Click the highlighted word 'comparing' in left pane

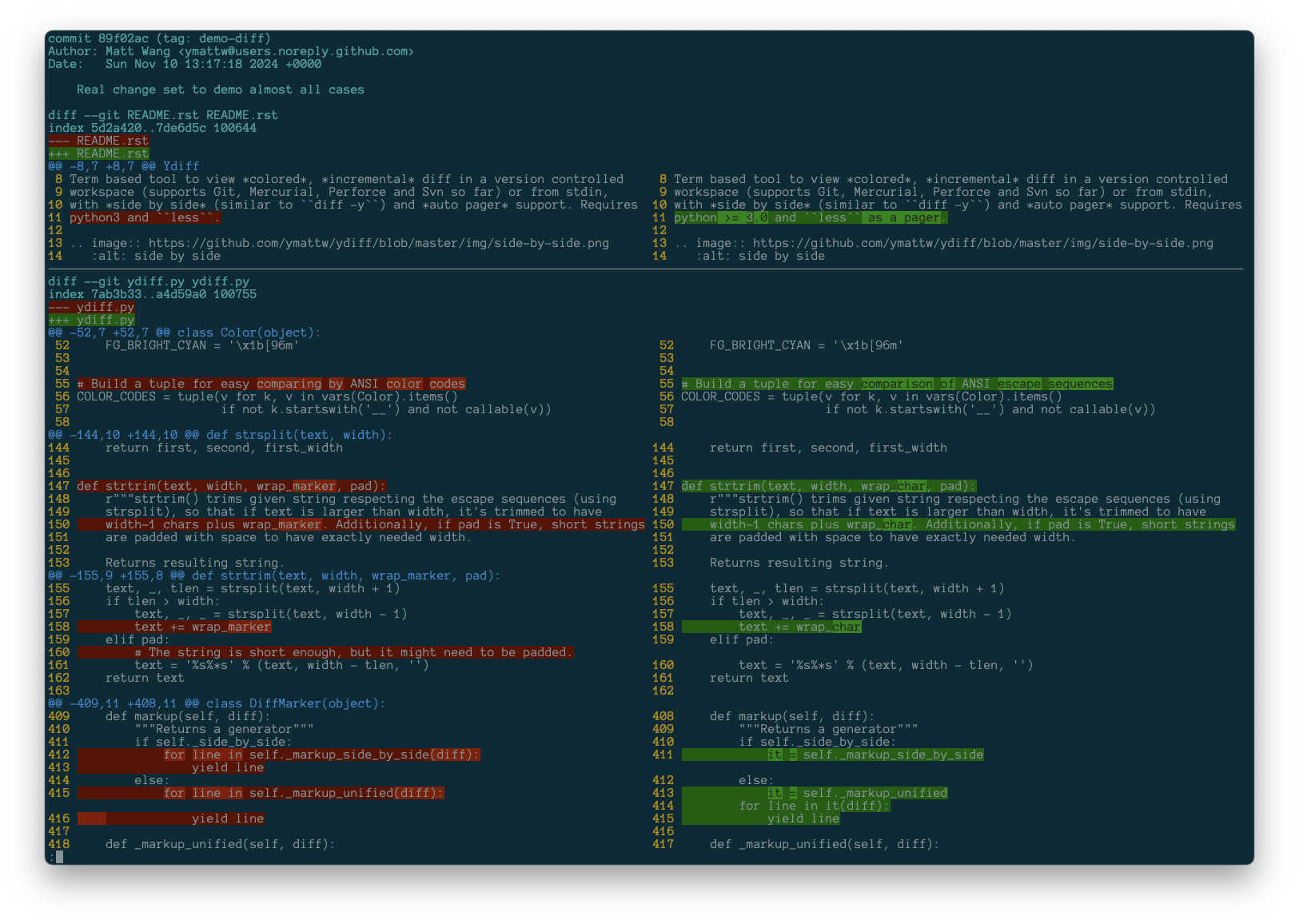tap(289, 384)
